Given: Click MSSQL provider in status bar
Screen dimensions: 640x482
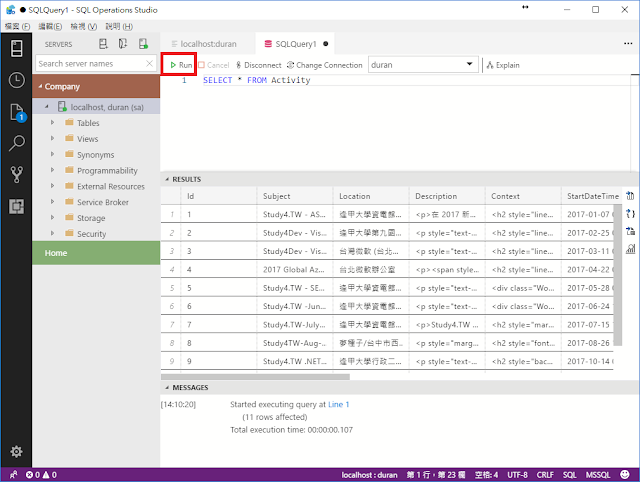Looking at the screenshot, I should point(598,475).
